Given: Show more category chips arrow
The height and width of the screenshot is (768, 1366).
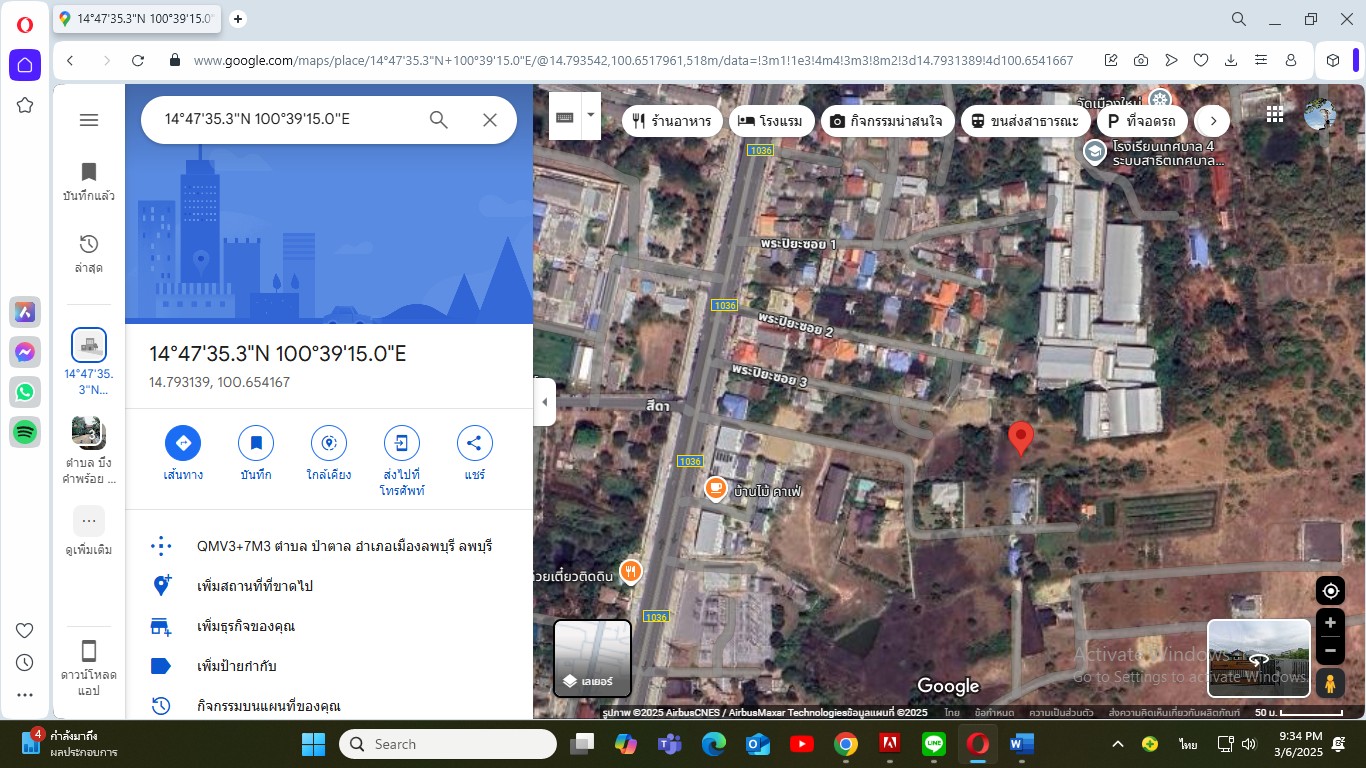Looking at the screenshot, I should point(1212,121).
